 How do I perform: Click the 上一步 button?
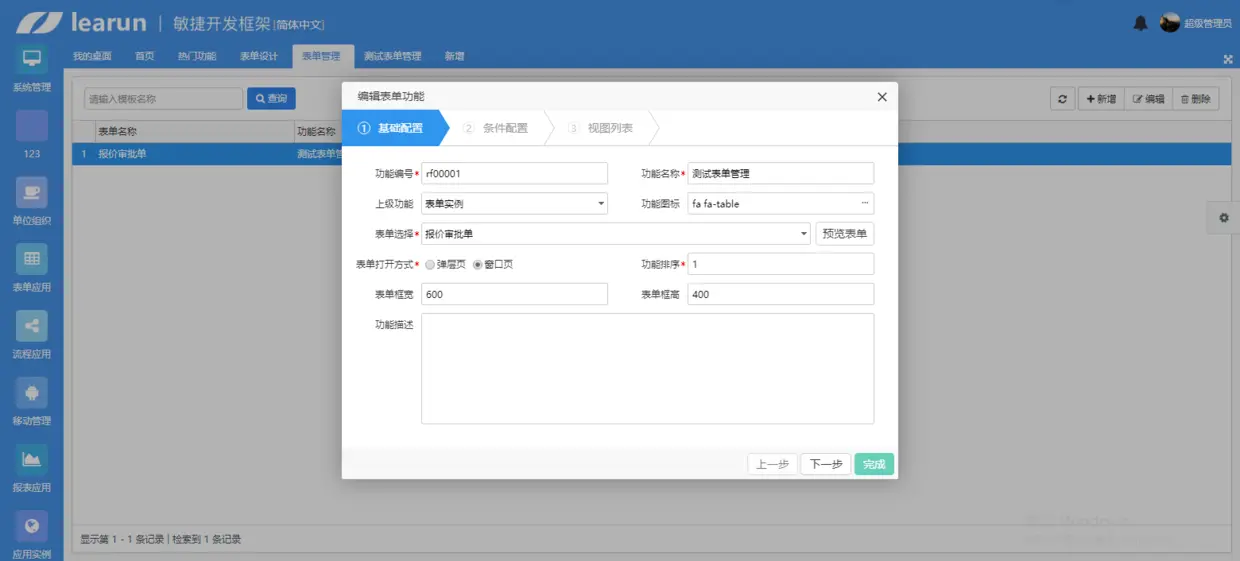click(772, 464)
